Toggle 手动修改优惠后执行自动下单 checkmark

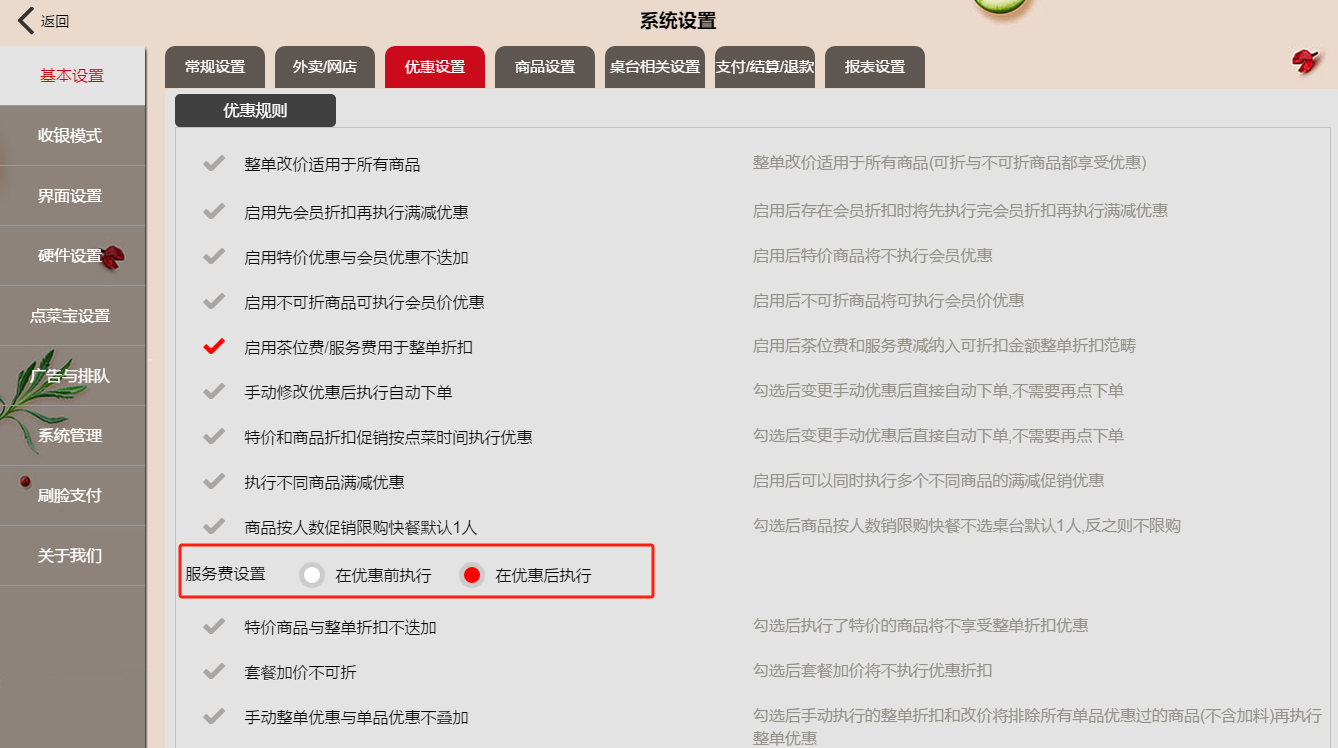pyautogui.click(x=213, y=391)
